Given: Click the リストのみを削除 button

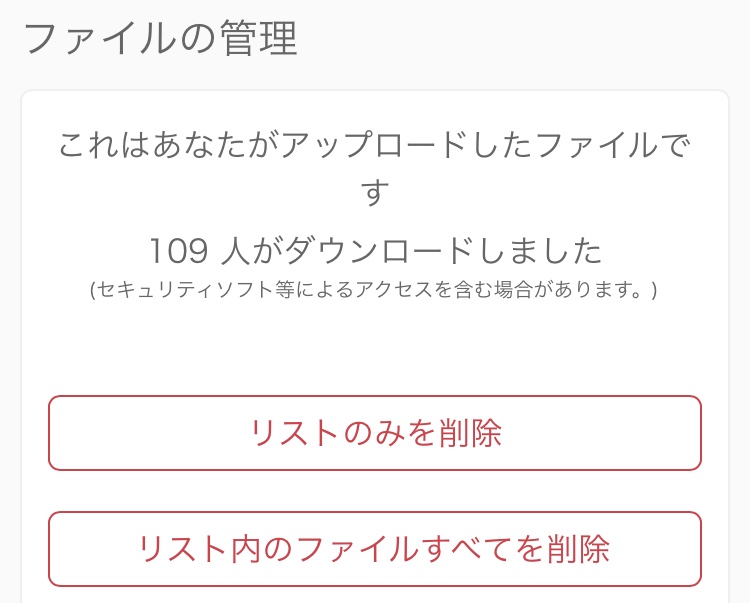Looking at the screenshot, I should tap(375, 433).
